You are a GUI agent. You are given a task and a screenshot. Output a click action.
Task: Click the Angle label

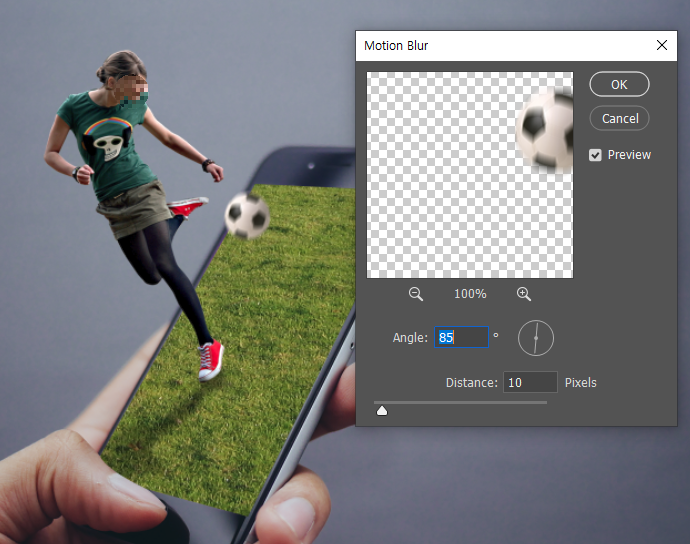click(410, 338)
